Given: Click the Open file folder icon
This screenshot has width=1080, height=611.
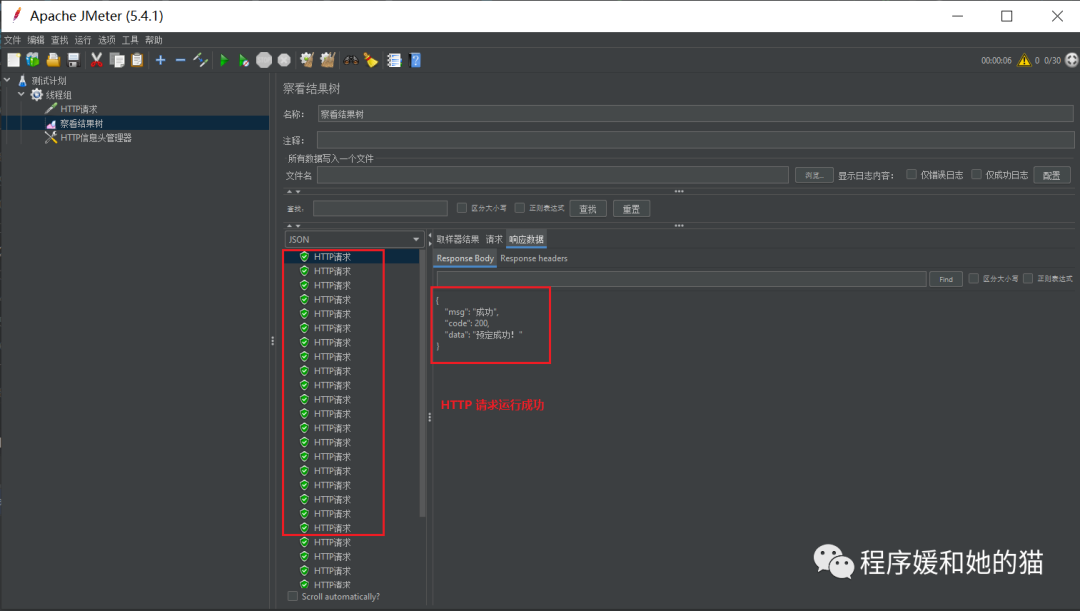Looking at the screenshot, I should pos(53,61).
